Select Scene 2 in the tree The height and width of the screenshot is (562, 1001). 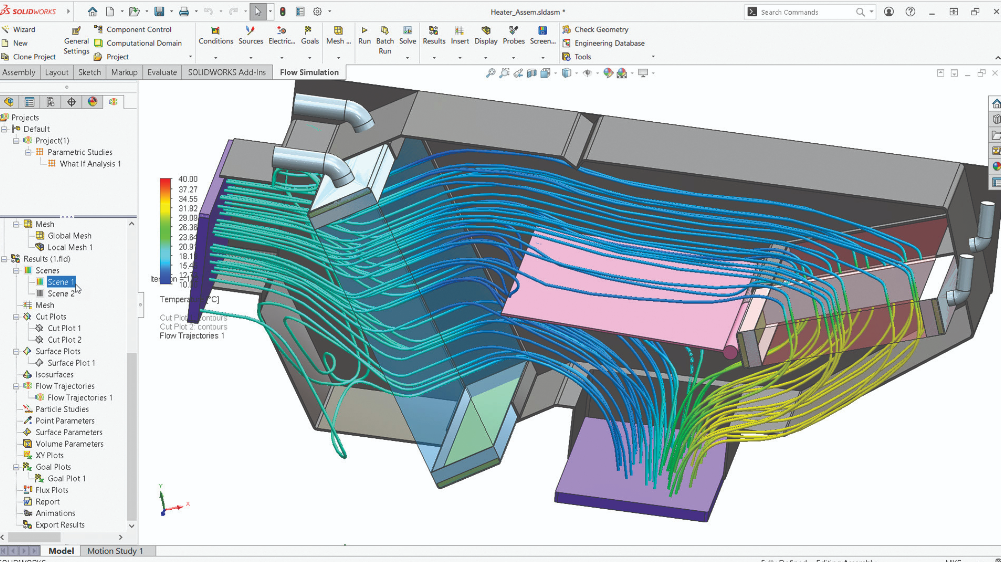(61, 294)
